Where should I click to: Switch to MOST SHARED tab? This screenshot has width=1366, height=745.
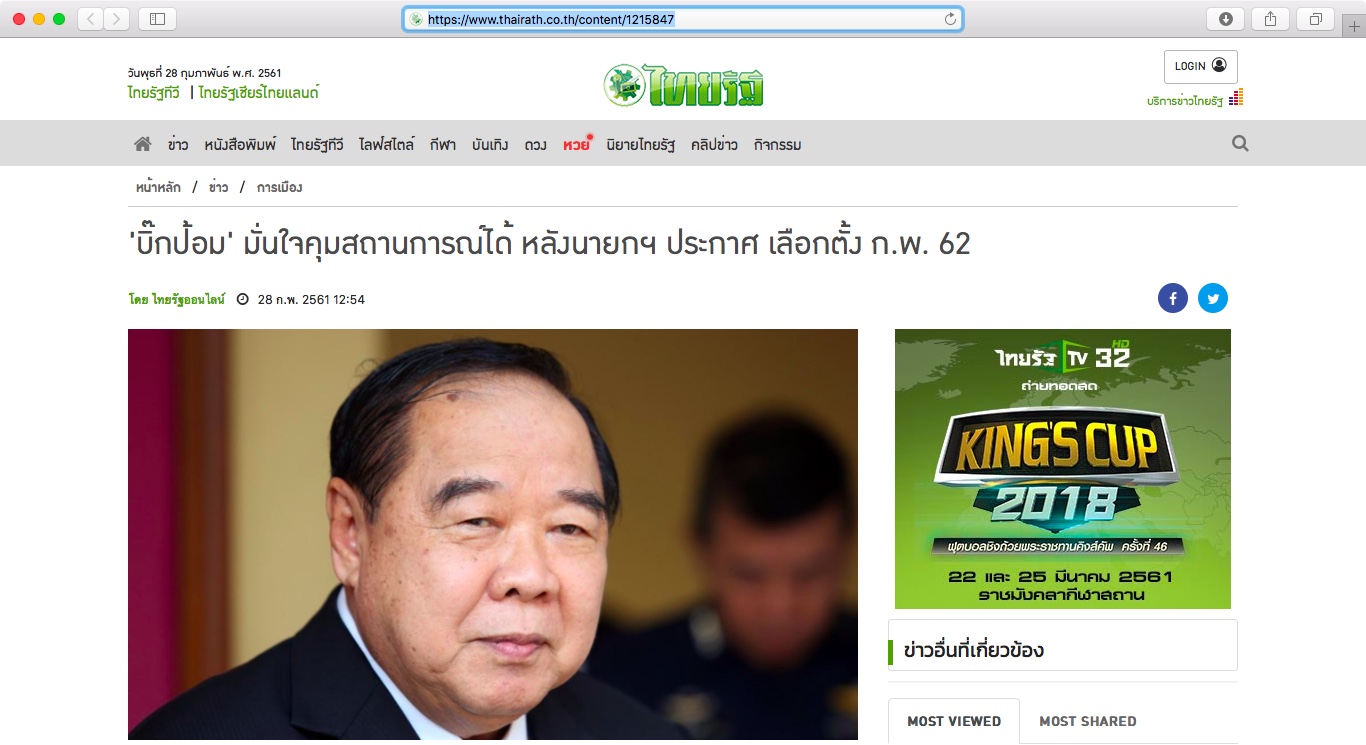[1088, 721]
